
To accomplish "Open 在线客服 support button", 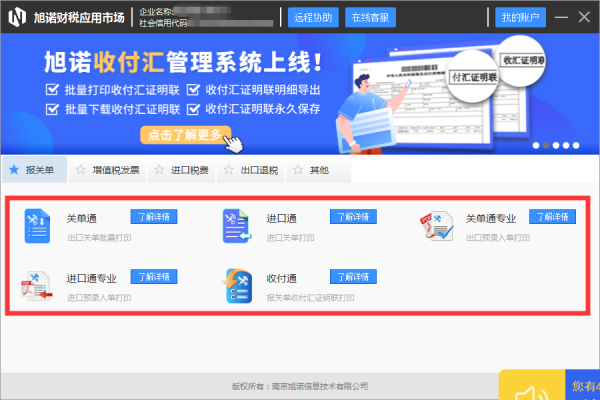I will (x=370, y=17).
